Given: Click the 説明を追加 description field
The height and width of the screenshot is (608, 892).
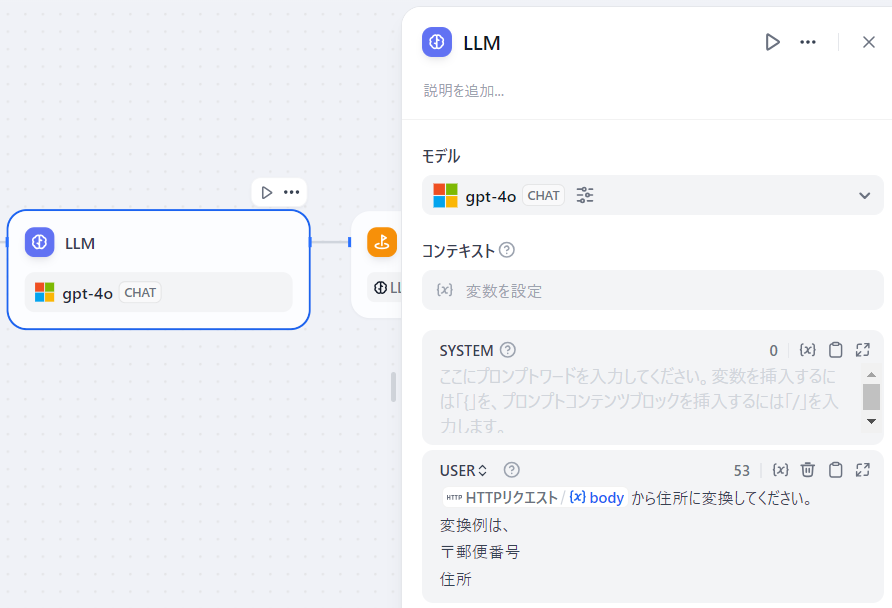Looking at the screenshot, I should [x=464, y=90].
